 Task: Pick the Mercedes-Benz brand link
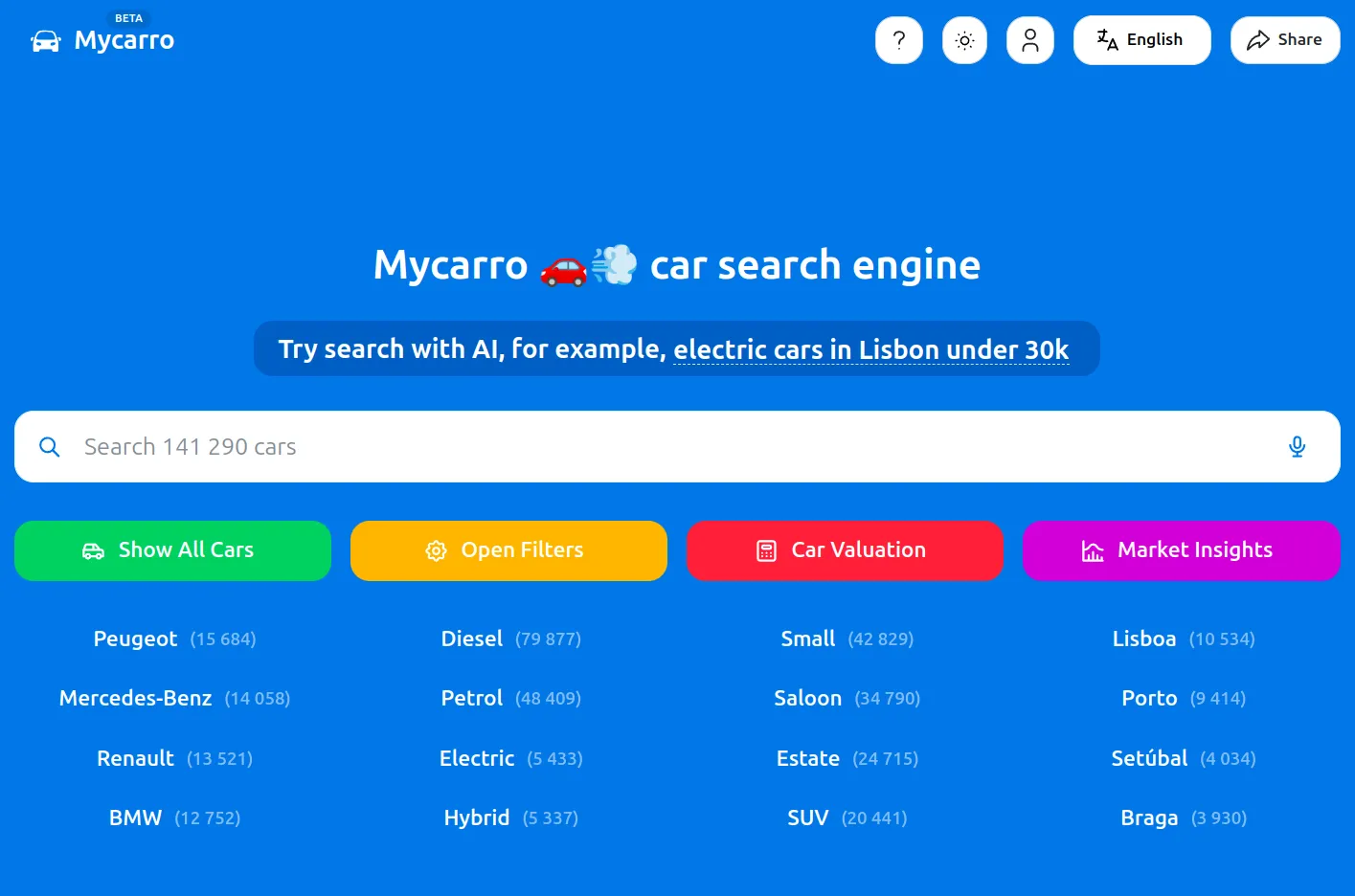point(136,698)
